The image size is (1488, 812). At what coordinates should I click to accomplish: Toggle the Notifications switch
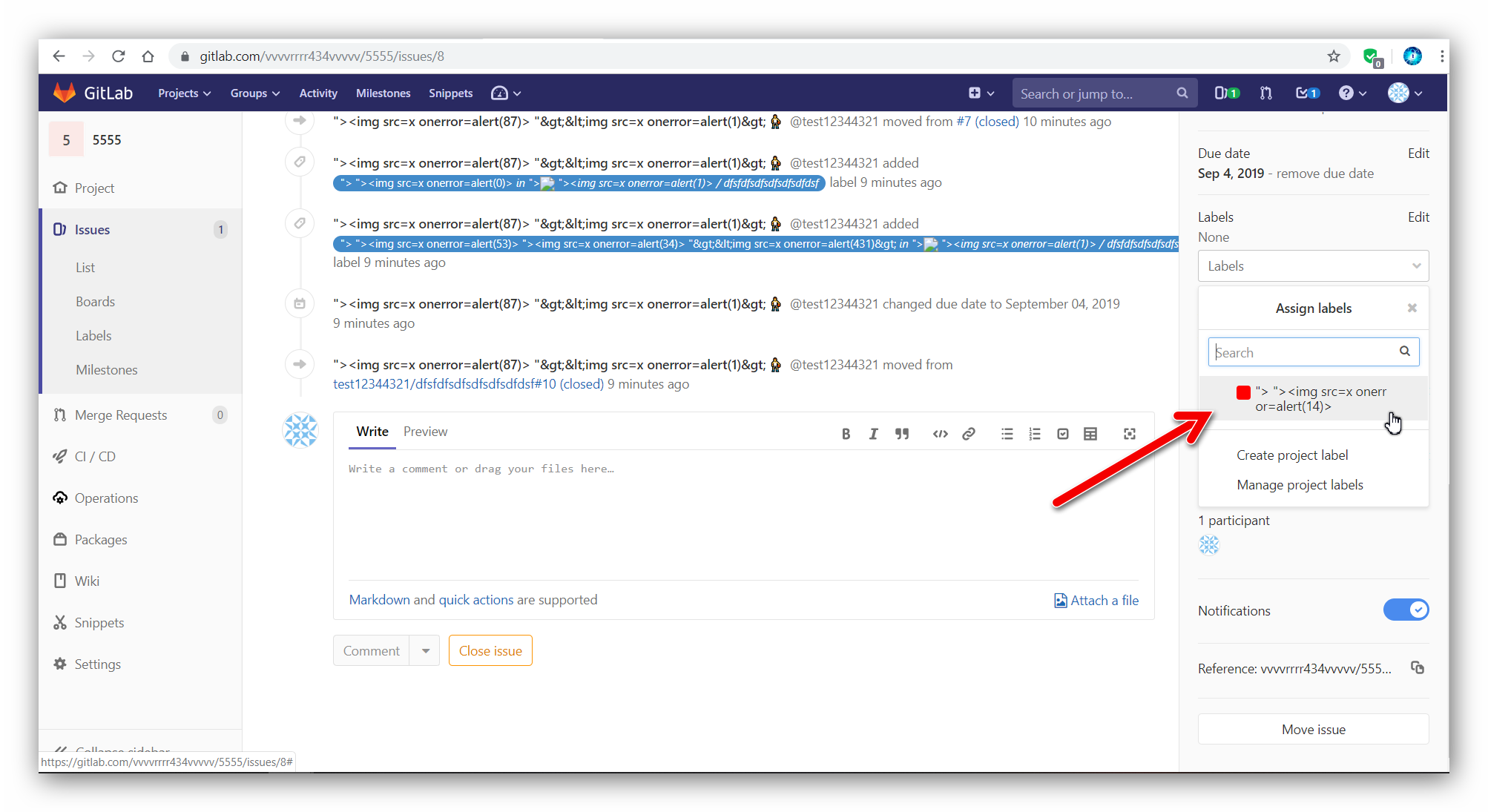pyautogui.click(x=1406, y=610)
